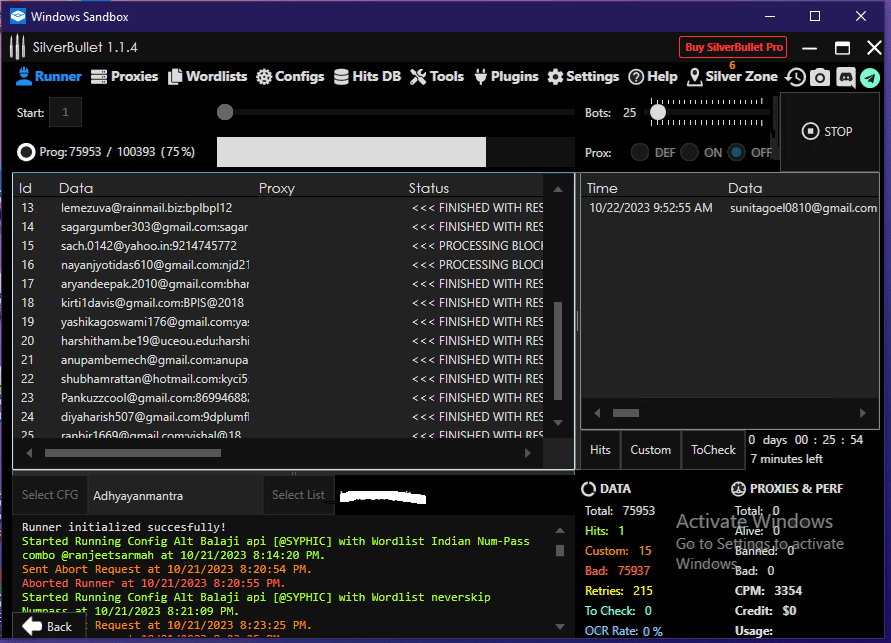Open the Discord icon link
This screenshot has width=891, height=643.
tap(845, 77)
